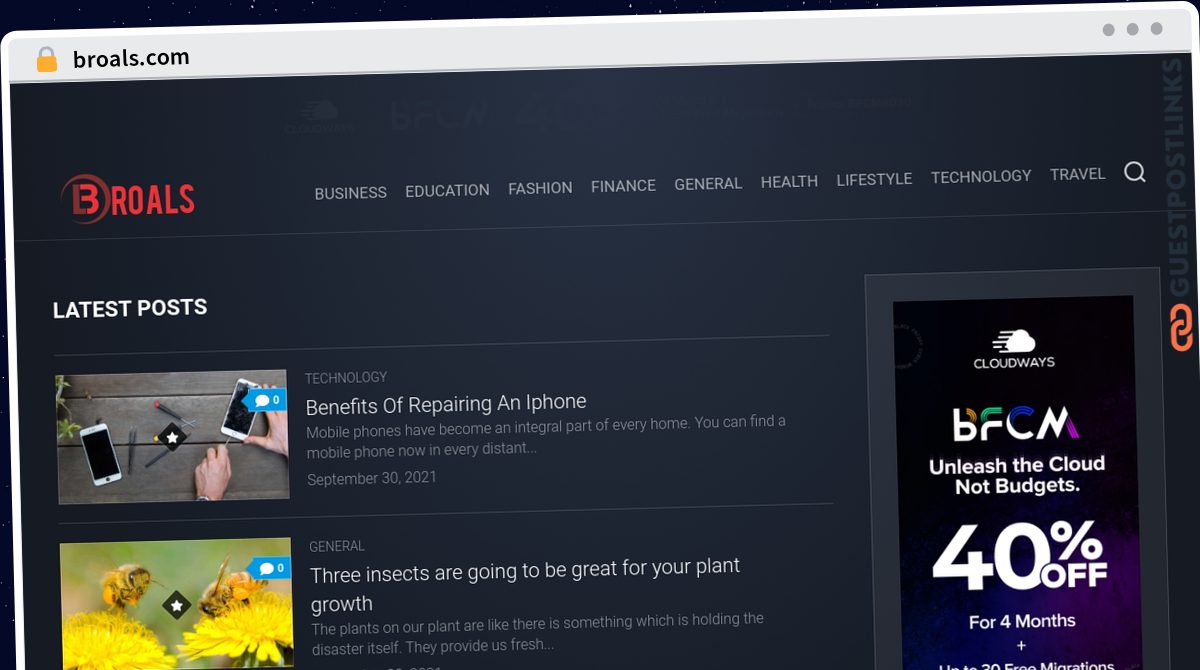Click the September 30, 2021 date
Image resolution: width=1200 pixels, height=670 pixels.
tap(372, 478)
